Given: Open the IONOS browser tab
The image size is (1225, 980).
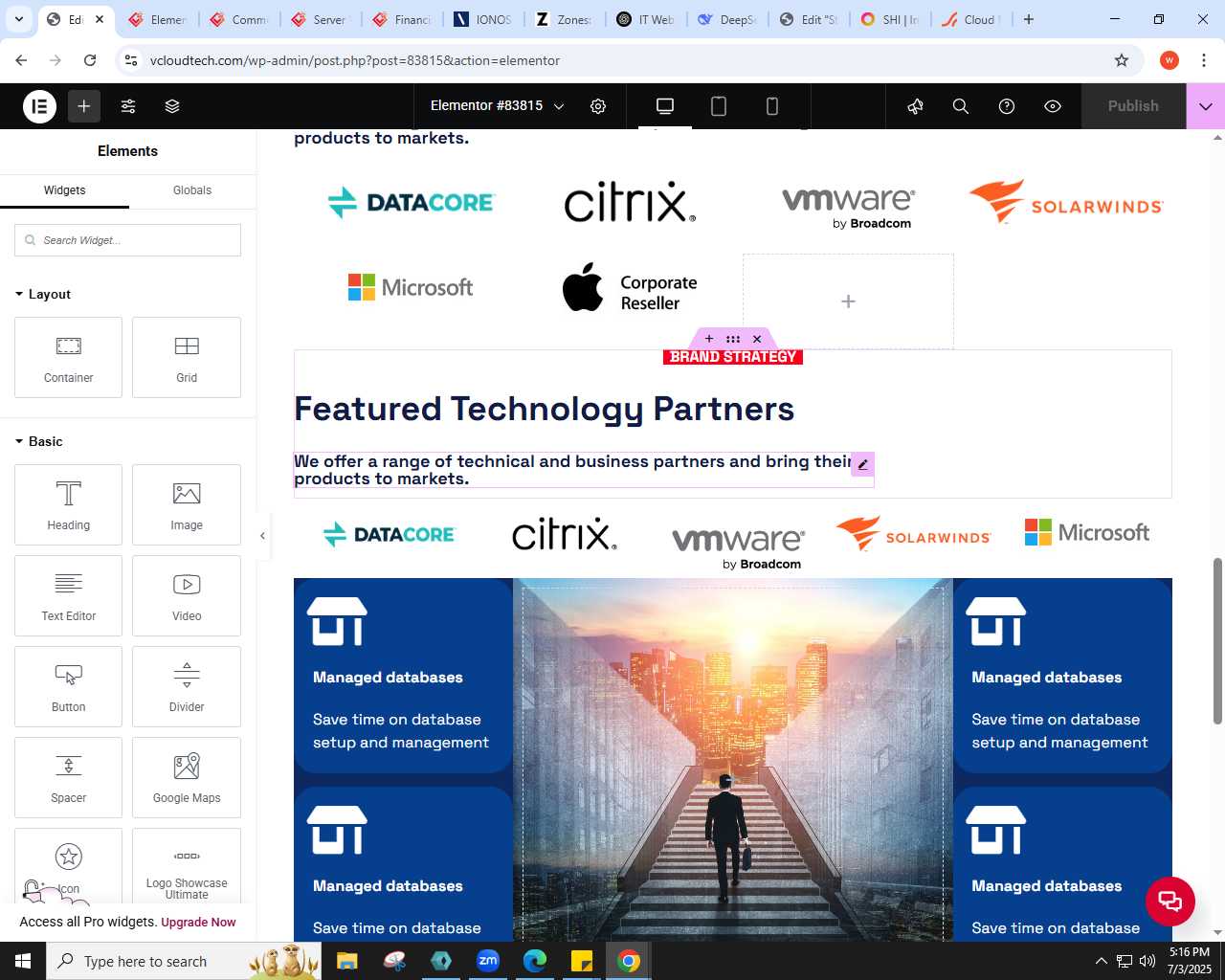Looking at the screenshot, I should coord(484,19).
